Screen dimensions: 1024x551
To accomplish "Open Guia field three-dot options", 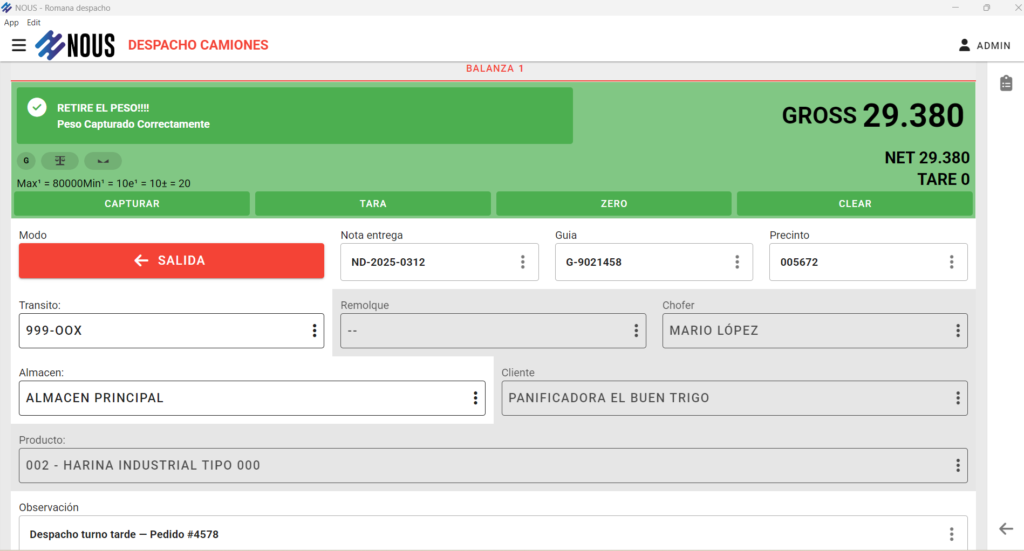I will point(737,262).
